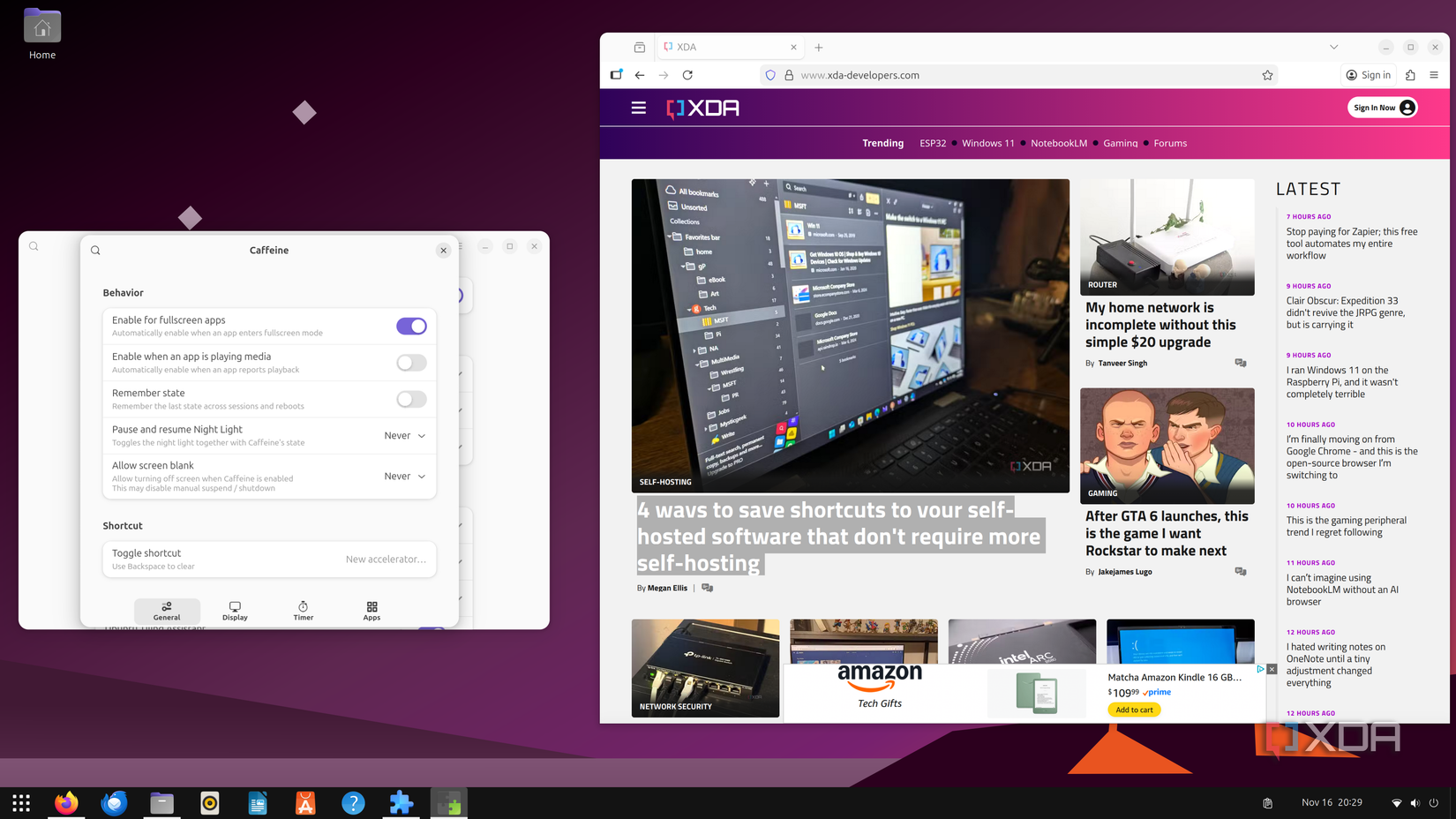Open the ESP32 trending link

click(x=933, y=143)
